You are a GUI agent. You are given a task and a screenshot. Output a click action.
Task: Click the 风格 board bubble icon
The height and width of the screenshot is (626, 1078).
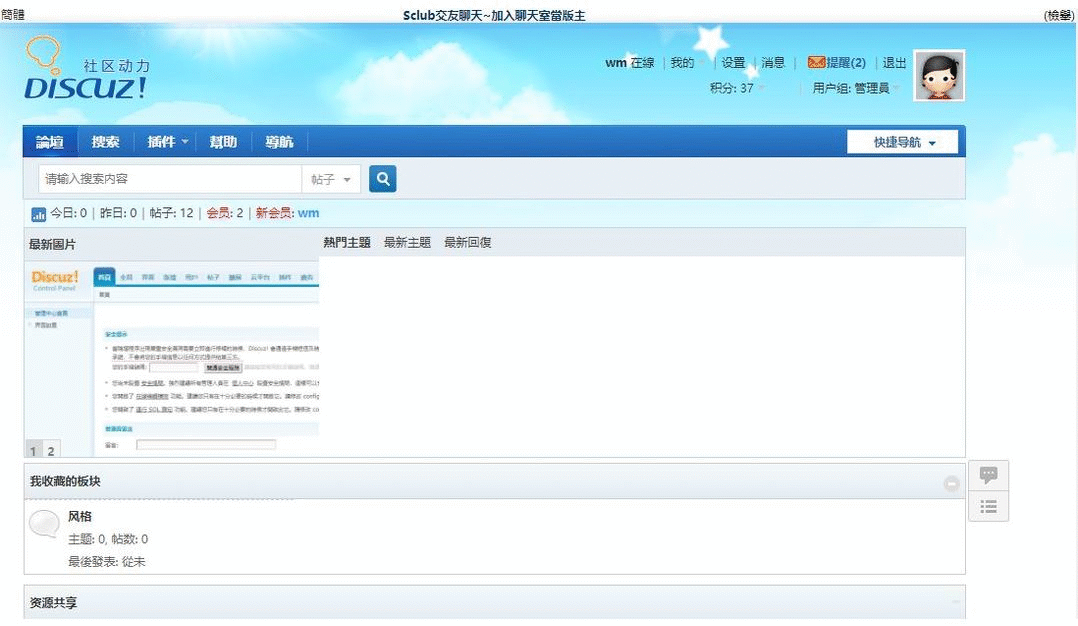pyautogui.click(x=45, y=524)
